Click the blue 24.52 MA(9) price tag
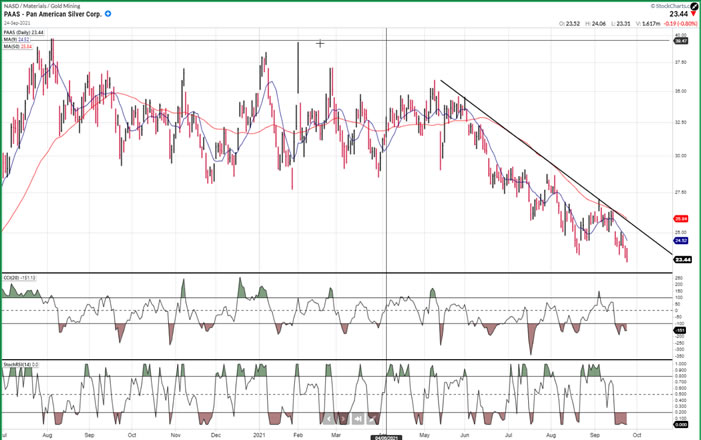Screen dimensions: 701x440 [x=681, y=240]
